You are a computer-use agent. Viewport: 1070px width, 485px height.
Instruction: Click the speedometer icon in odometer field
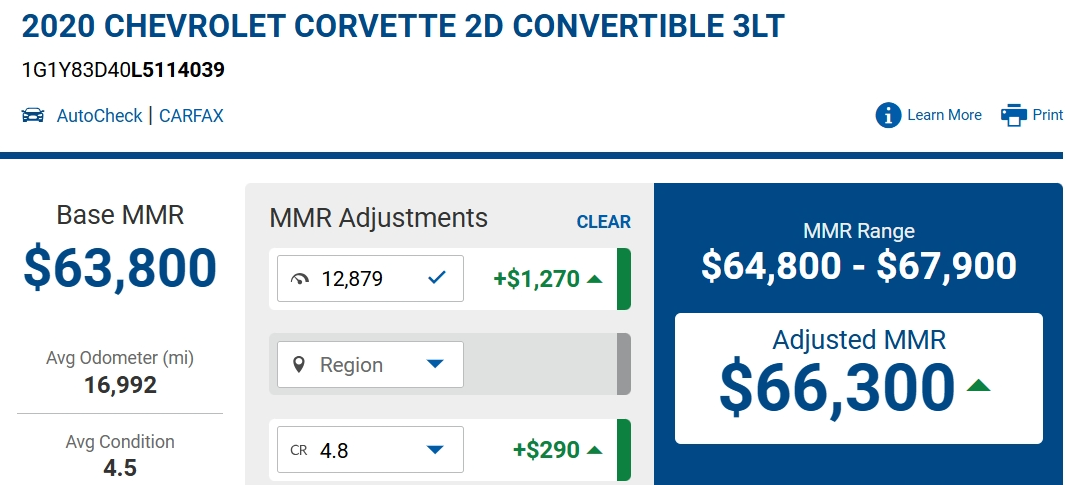[x=300, y=279]
